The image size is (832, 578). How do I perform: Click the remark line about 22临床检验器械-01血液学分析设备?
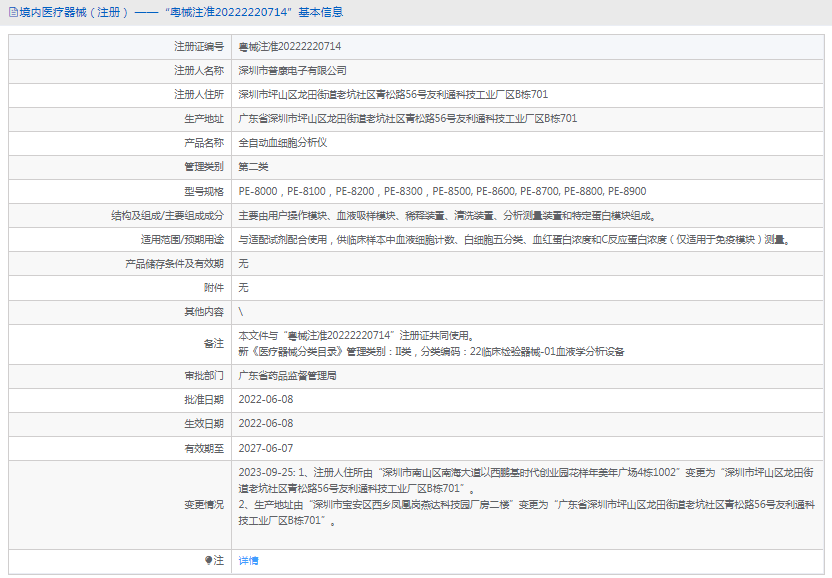tap(431, 352)
